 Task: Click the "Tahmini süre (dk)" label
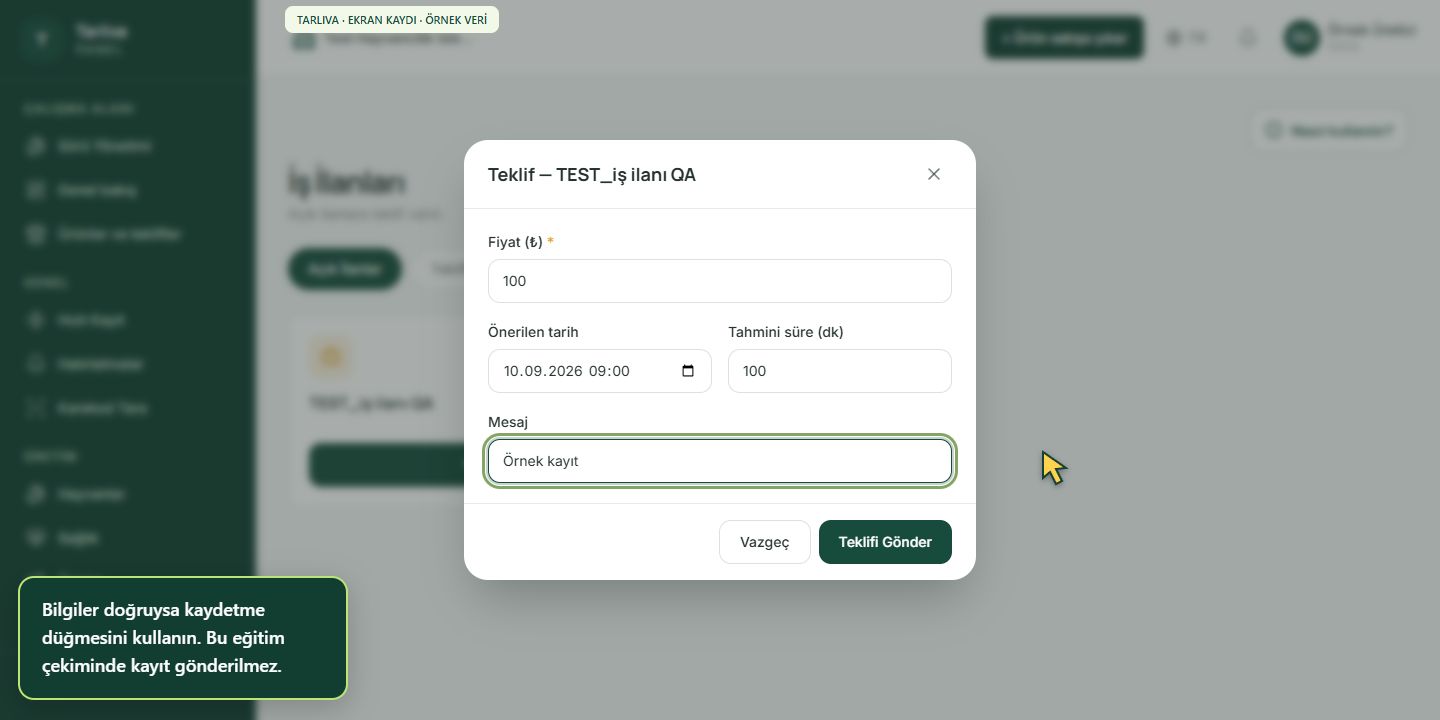[x=786, y=332]
